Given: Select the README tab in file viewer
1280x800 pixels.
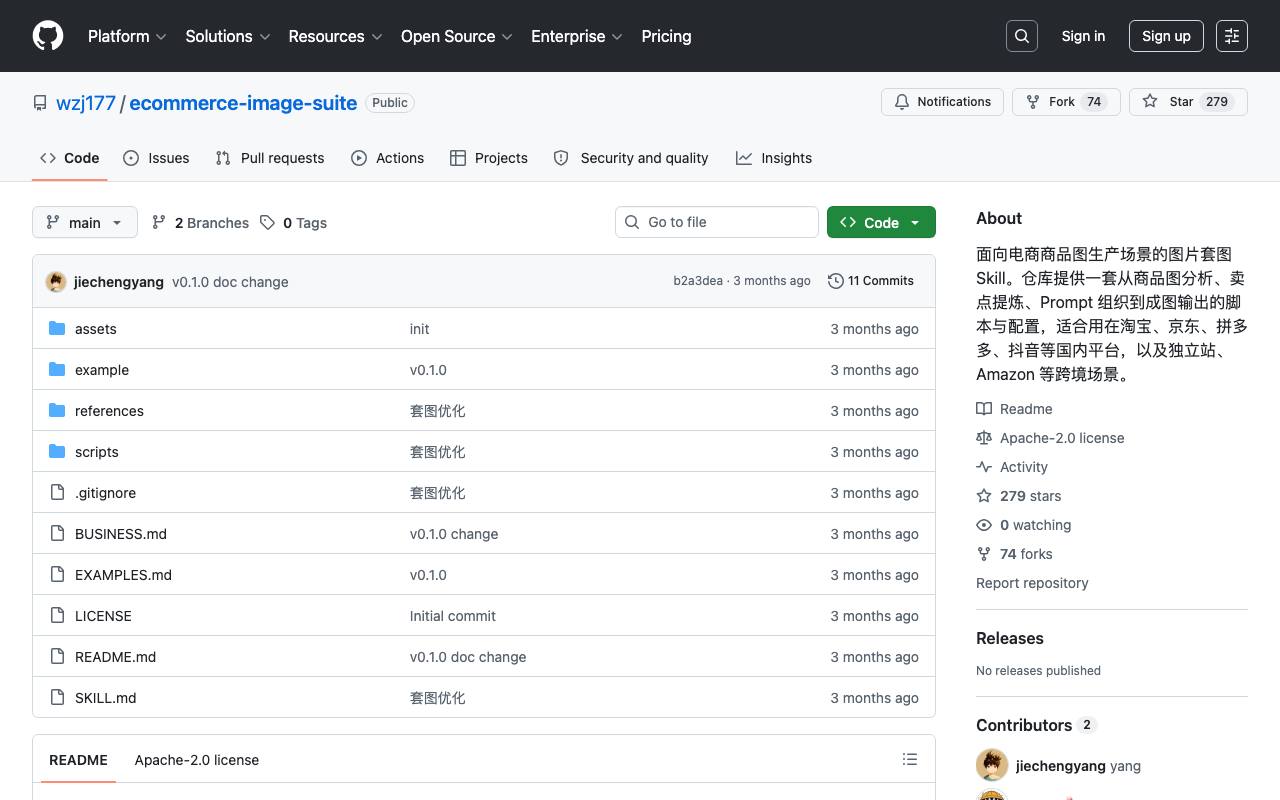Looking at the screenshot, I should [x=78, y=760].
